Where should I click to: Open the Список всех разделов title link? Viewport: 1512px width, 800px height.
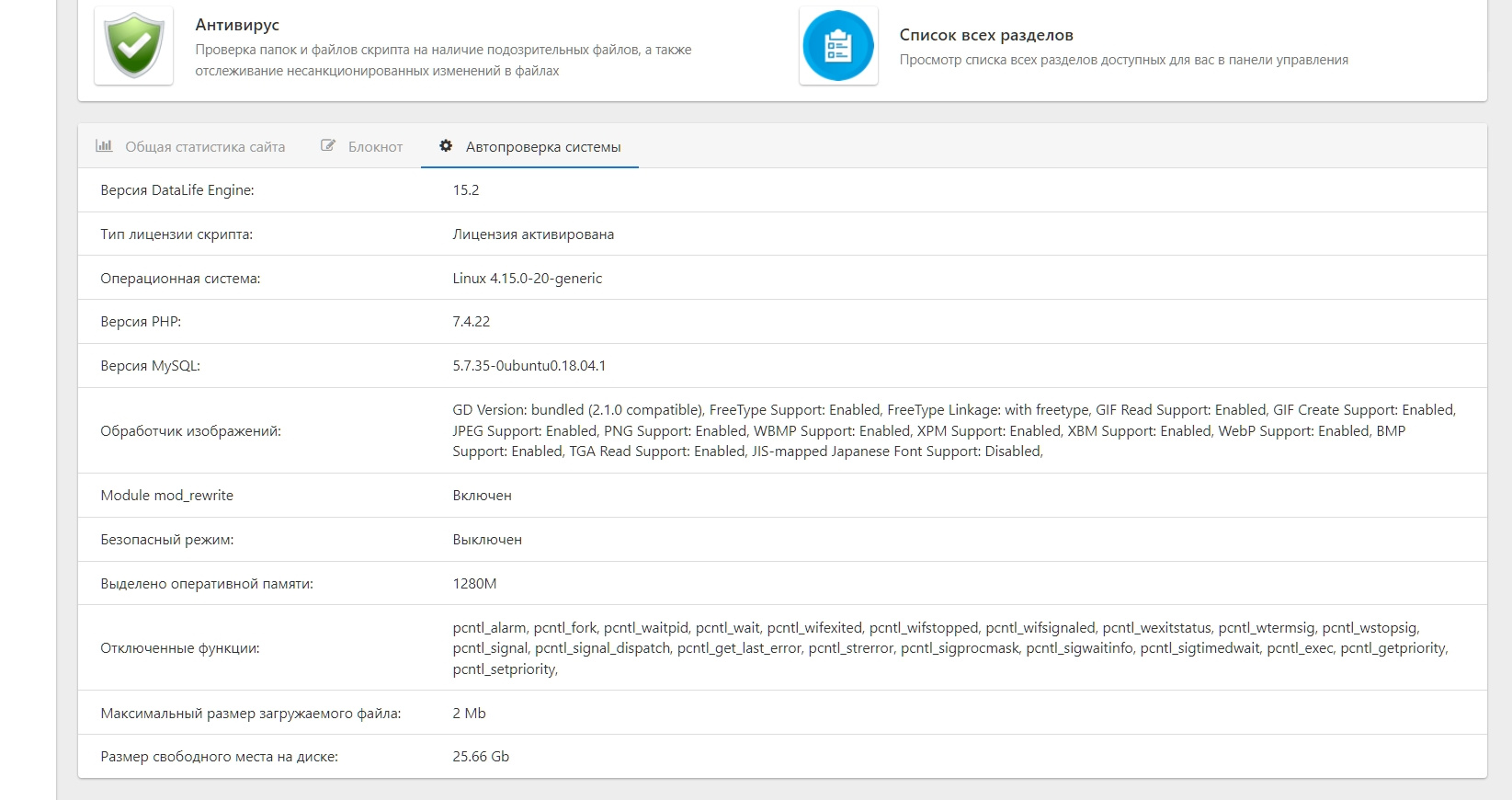(x=986, y=35)
